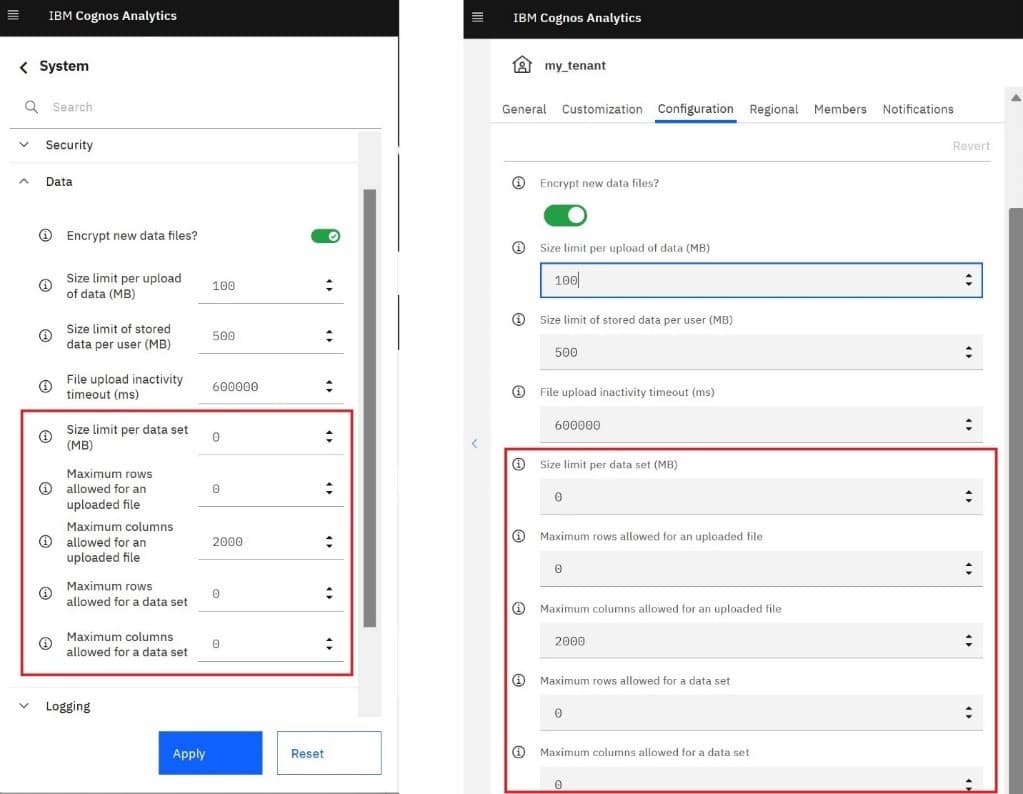
Task: Switch to the Members tab
Action: tap(840, 109)
